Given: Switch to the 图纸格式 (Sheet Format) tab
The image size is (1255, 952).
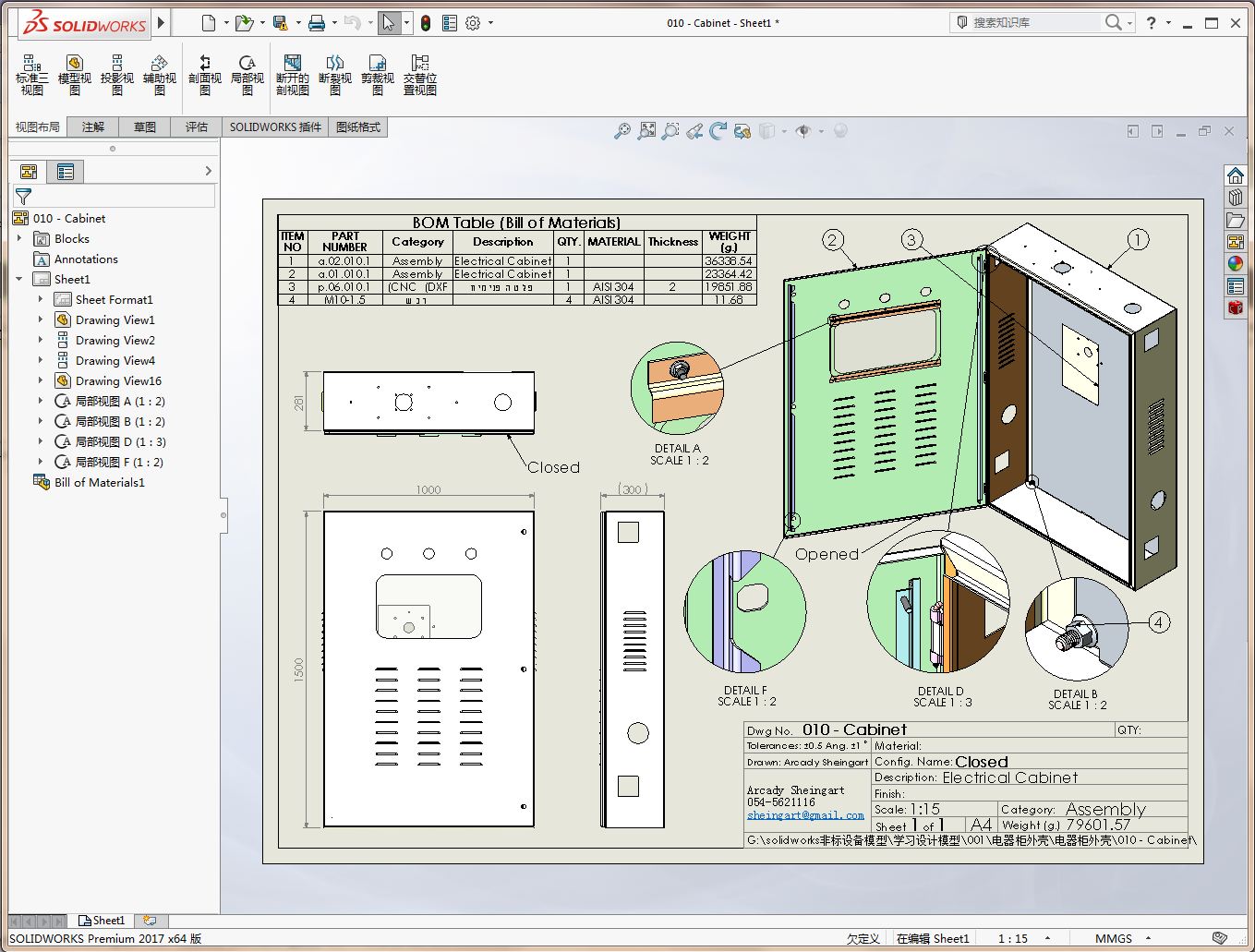Looking at the screenshot, I should (x=357, y=127).
